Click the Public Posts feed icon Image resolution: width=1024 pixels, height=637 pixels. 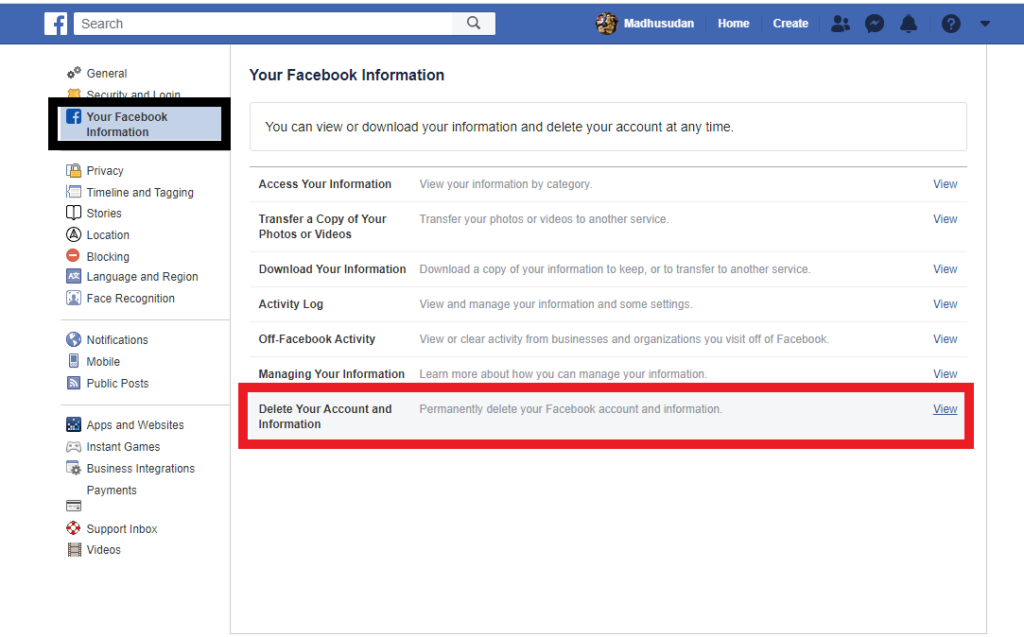(74, 383)
